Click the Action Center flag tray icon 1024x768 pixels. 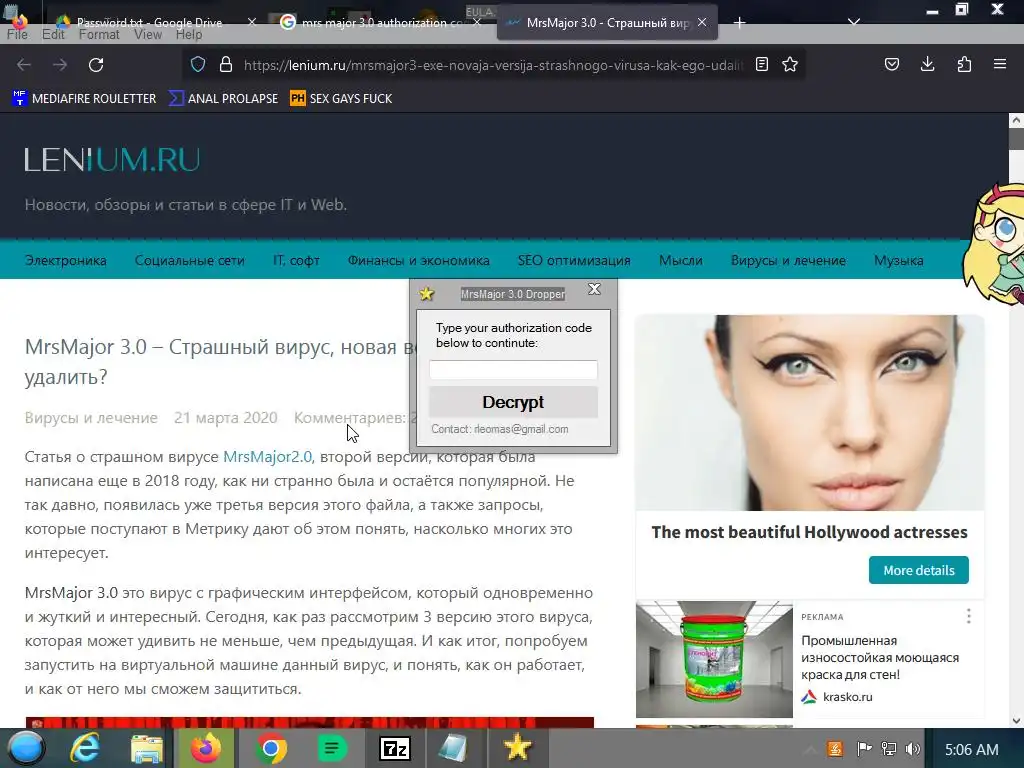coord(864,749)
